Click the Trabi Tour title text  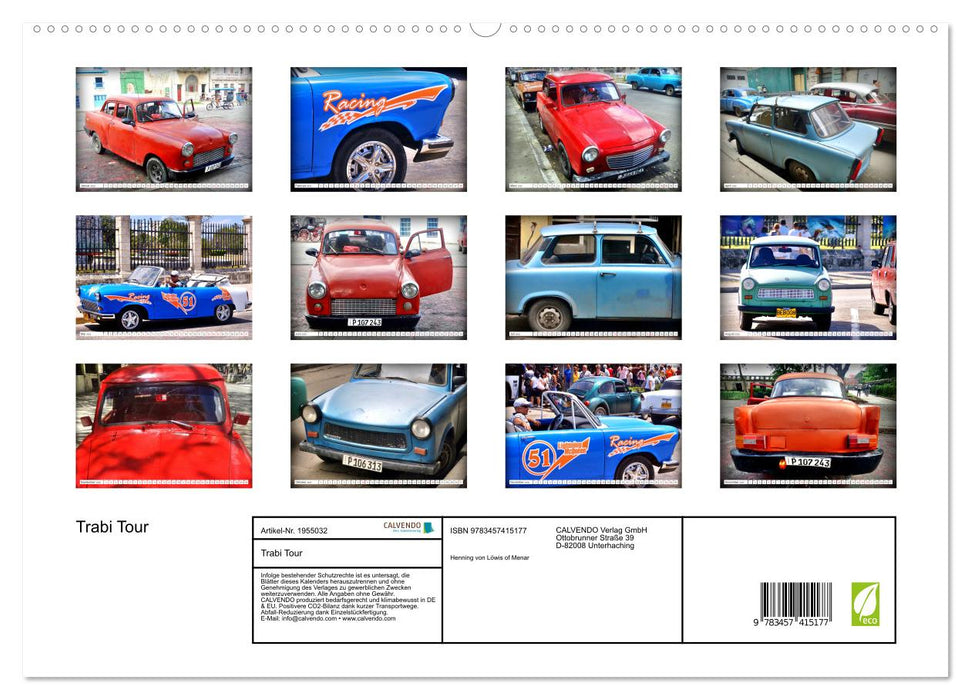point(282,552)
